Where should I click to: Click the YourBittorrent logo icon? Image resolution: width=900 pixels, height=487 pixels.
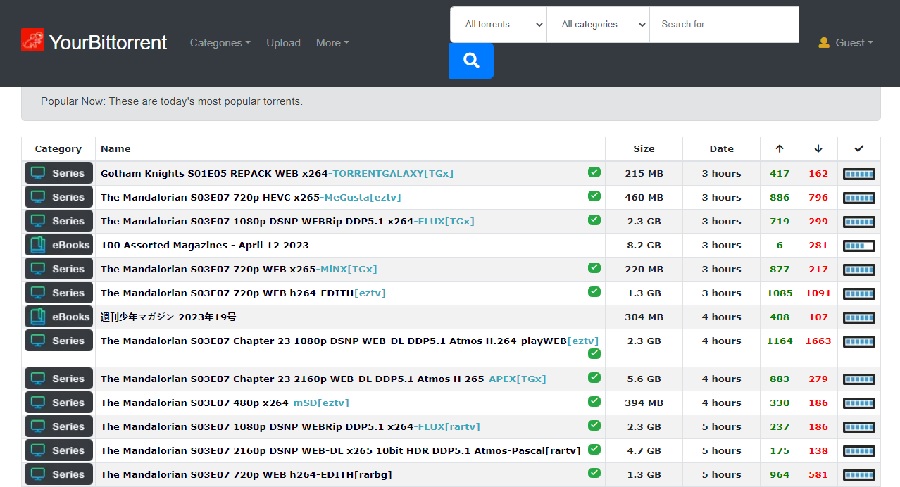tap(32, 40)
